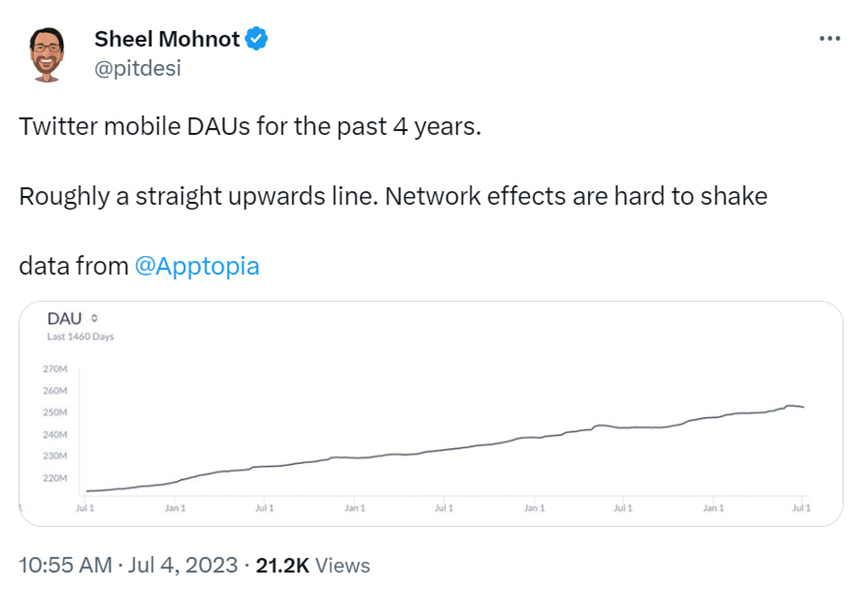This screenshot has height=590, width=865.
Task: Click the 21.2K Views count
Action: point(313,565)
